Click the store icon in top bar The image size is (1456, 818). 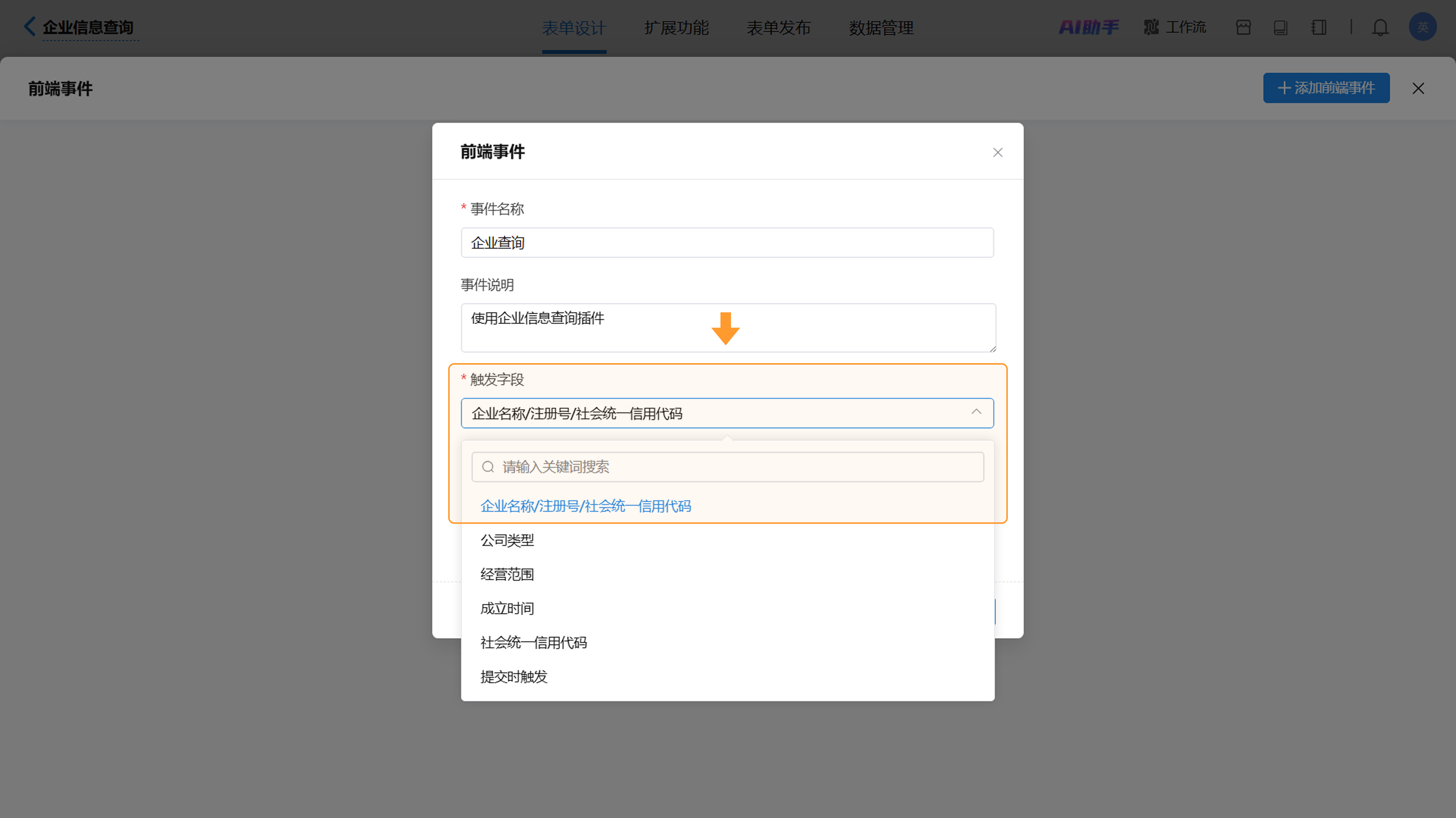1244,27
